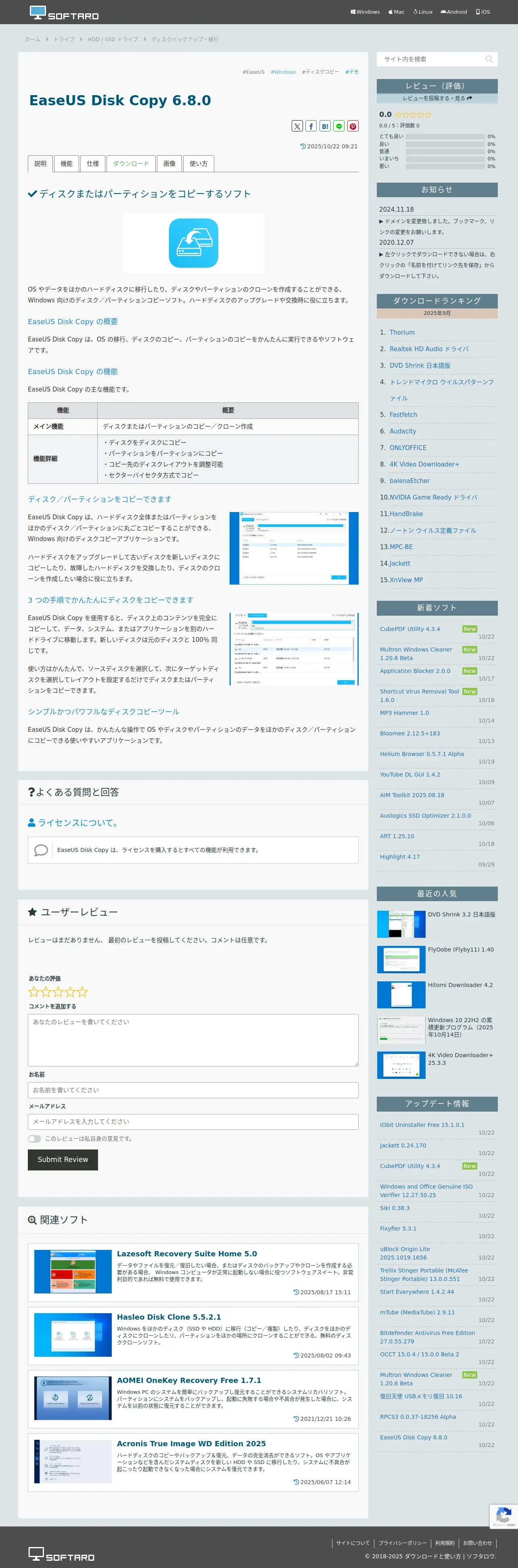Viewport: 518px width, 1568px height.
Task: Open the レビューを投稿する・見る link
Action: pos(437,98)
